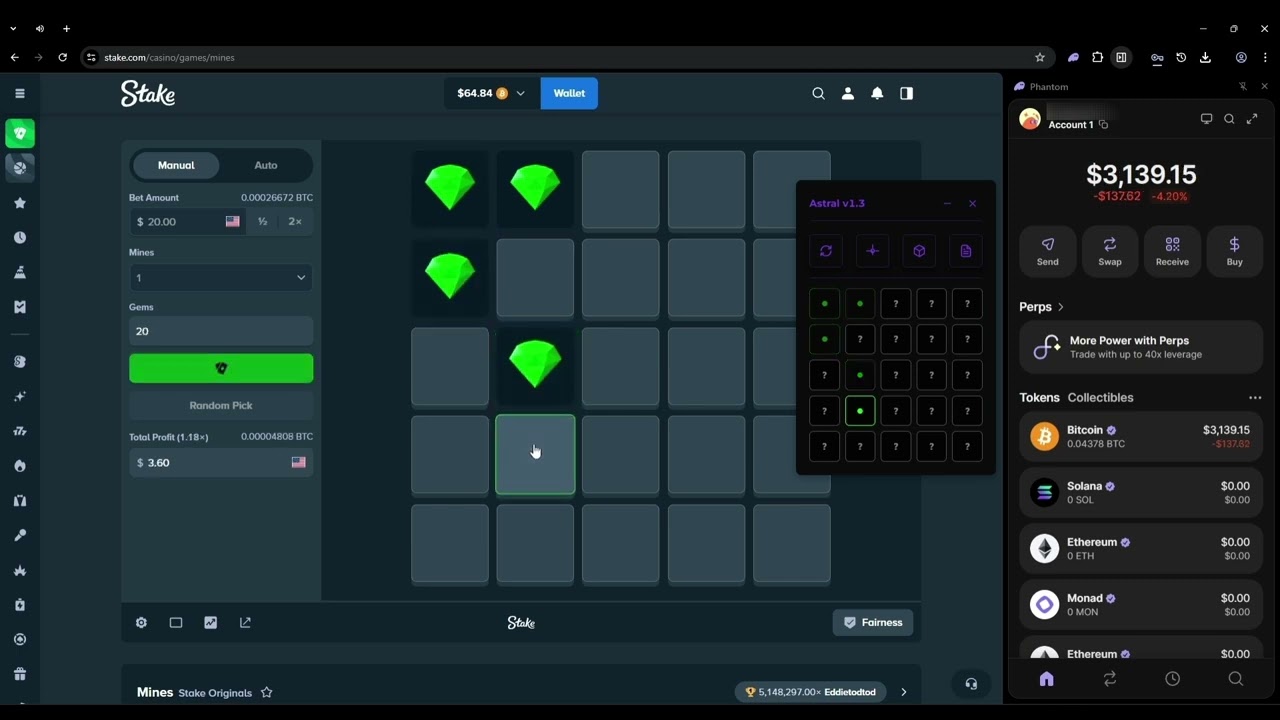Search inside the Phantom wallet header
The width and height of the screenshot is (1280, 720).
tap(1229, 119)
